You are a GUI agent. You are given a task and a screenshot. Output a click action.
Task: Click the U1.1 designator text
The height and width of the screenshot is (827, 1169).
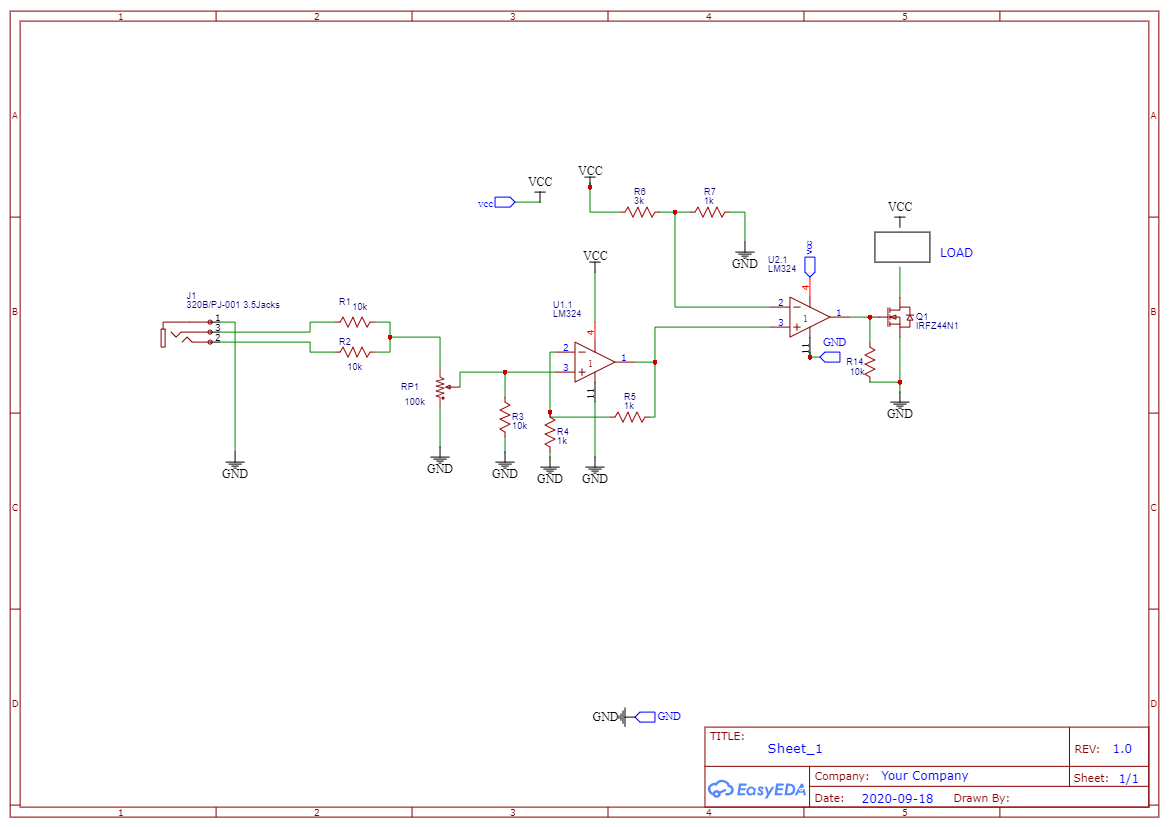pos(562,305)
